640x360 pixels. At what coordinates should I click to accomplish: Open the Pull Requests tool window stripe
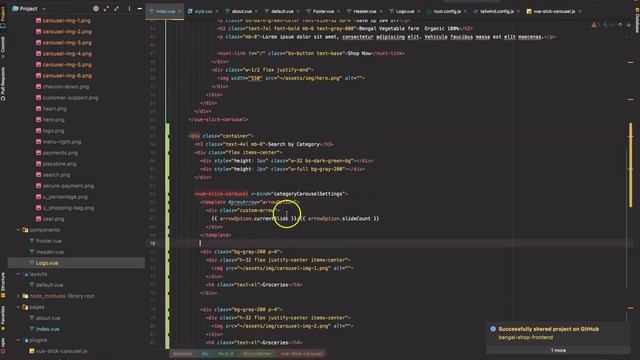3,84
